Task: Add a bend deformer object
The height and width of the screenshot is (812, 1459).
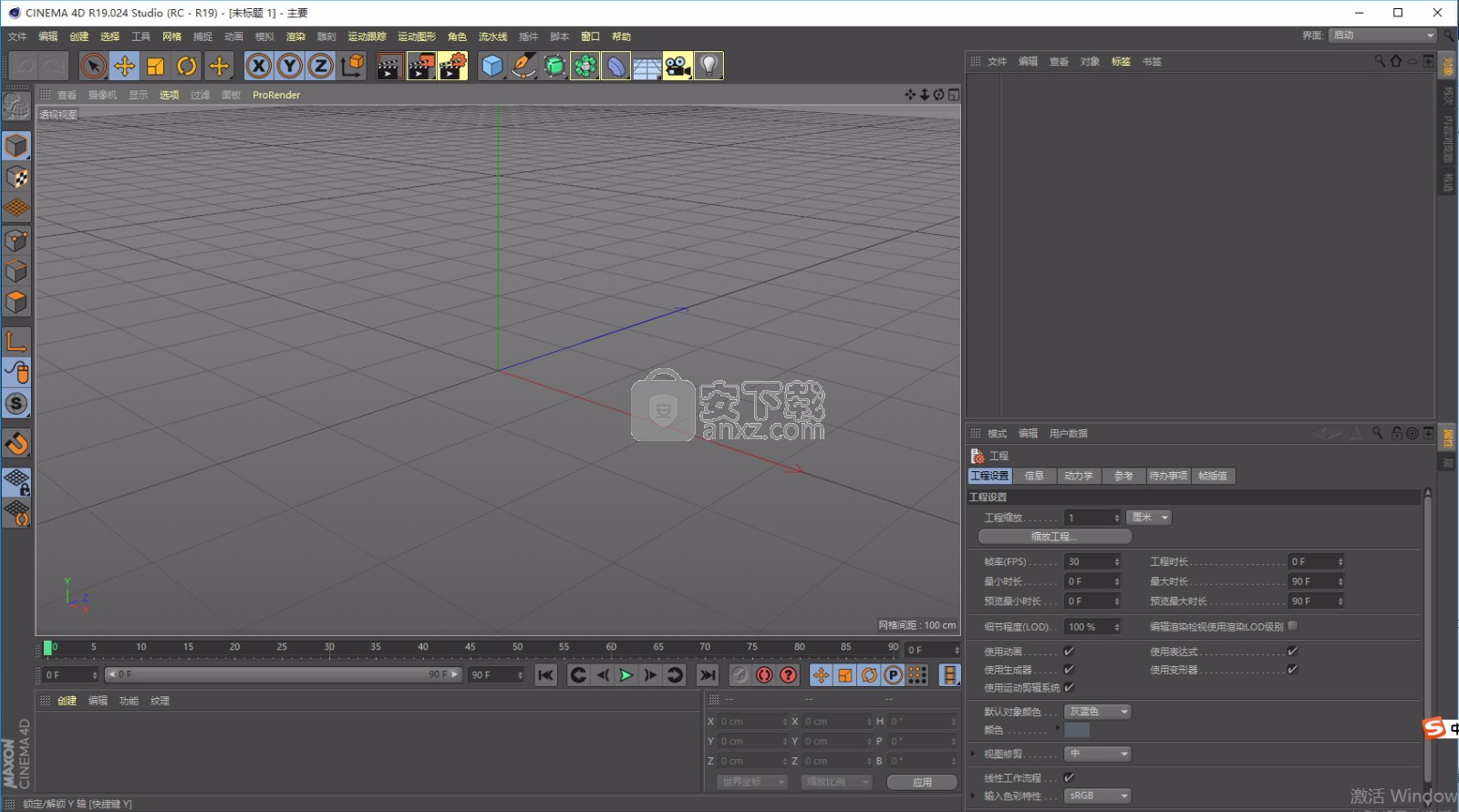Action: click(x=616, y=66)
